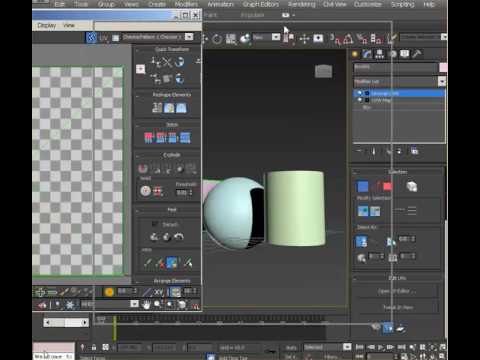Open the View reference coordinate dropdown
480x360 pixels.
pos(276,37)
